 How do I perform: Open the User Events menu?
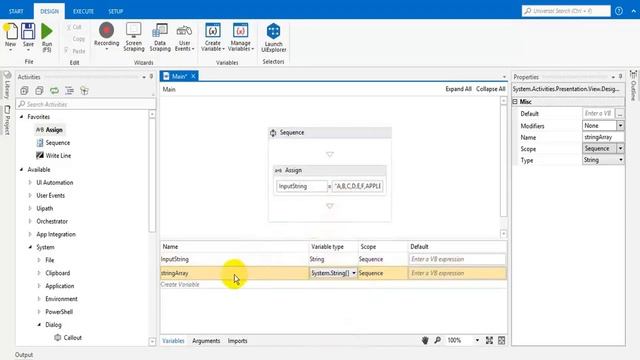(x=184, y=37)
